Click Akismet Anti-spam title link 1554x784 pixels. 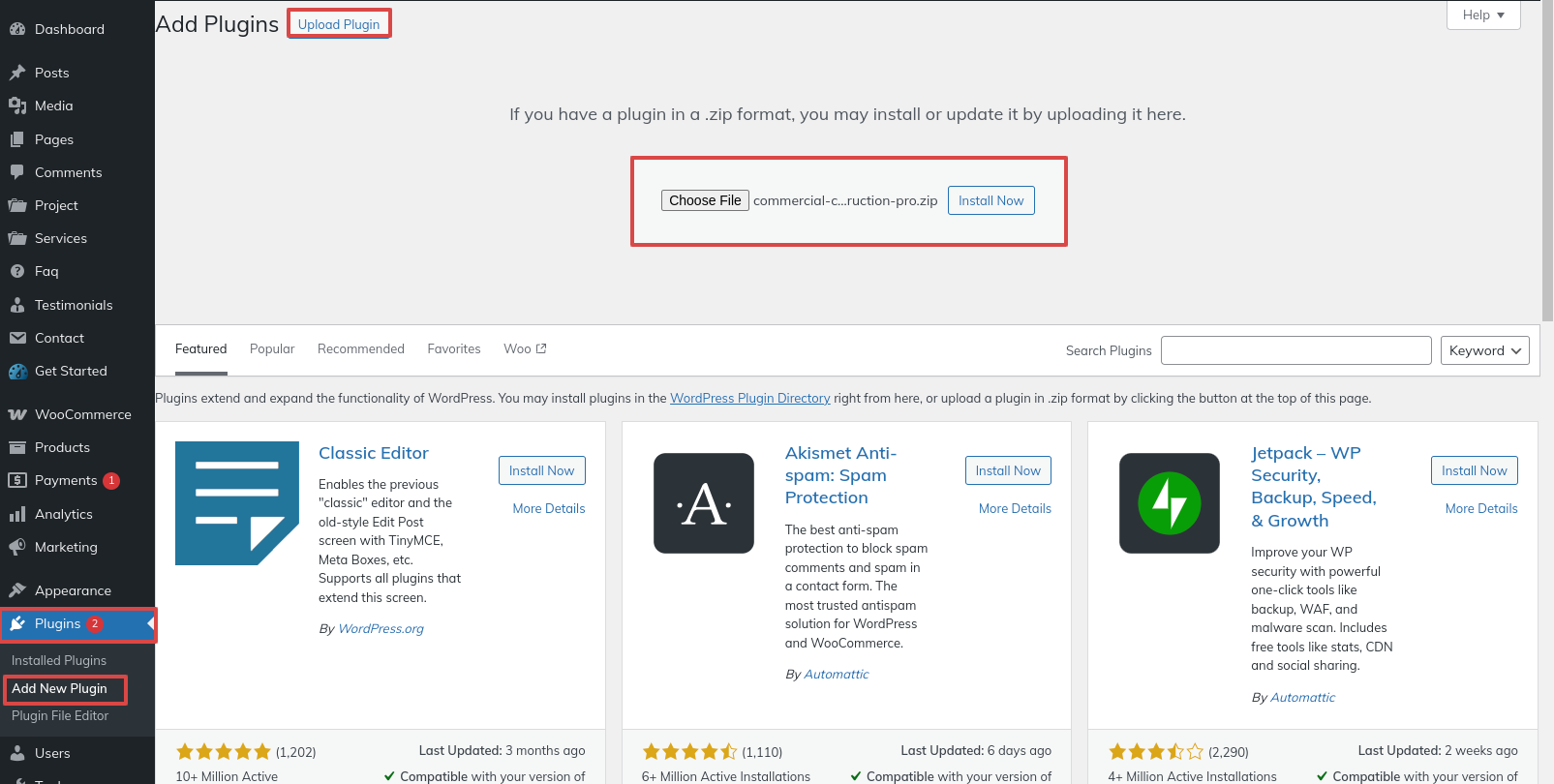click(x=840, y=475)
